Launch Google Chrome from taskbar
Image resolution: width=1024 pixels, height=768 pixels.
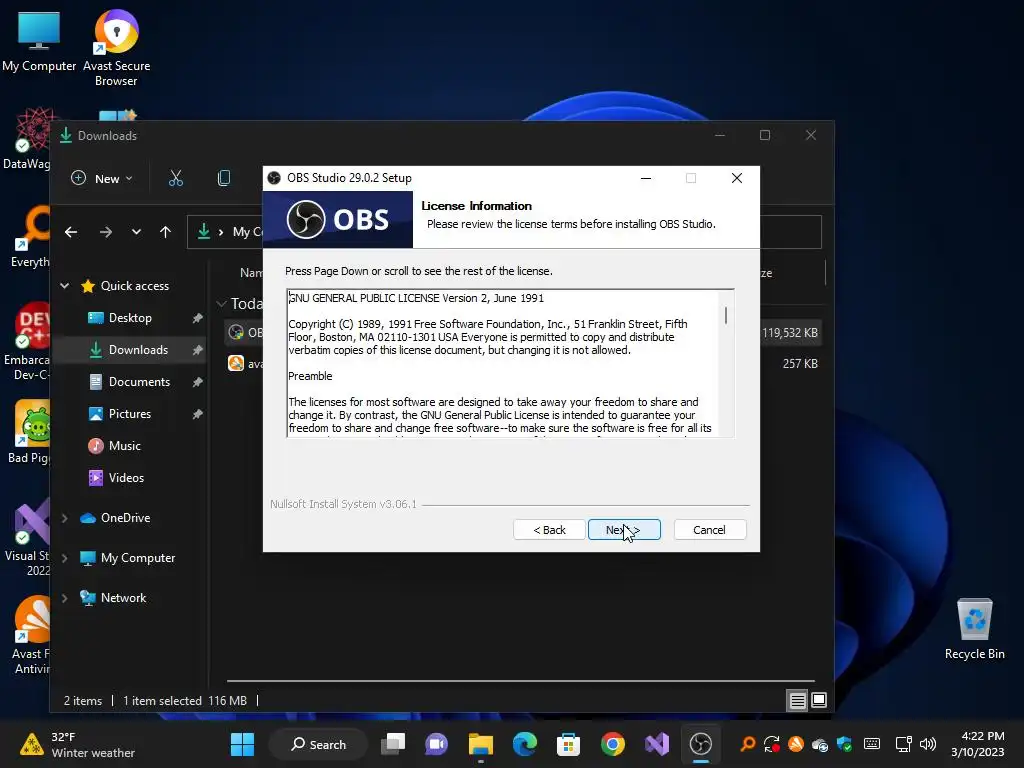coord(612,744)
